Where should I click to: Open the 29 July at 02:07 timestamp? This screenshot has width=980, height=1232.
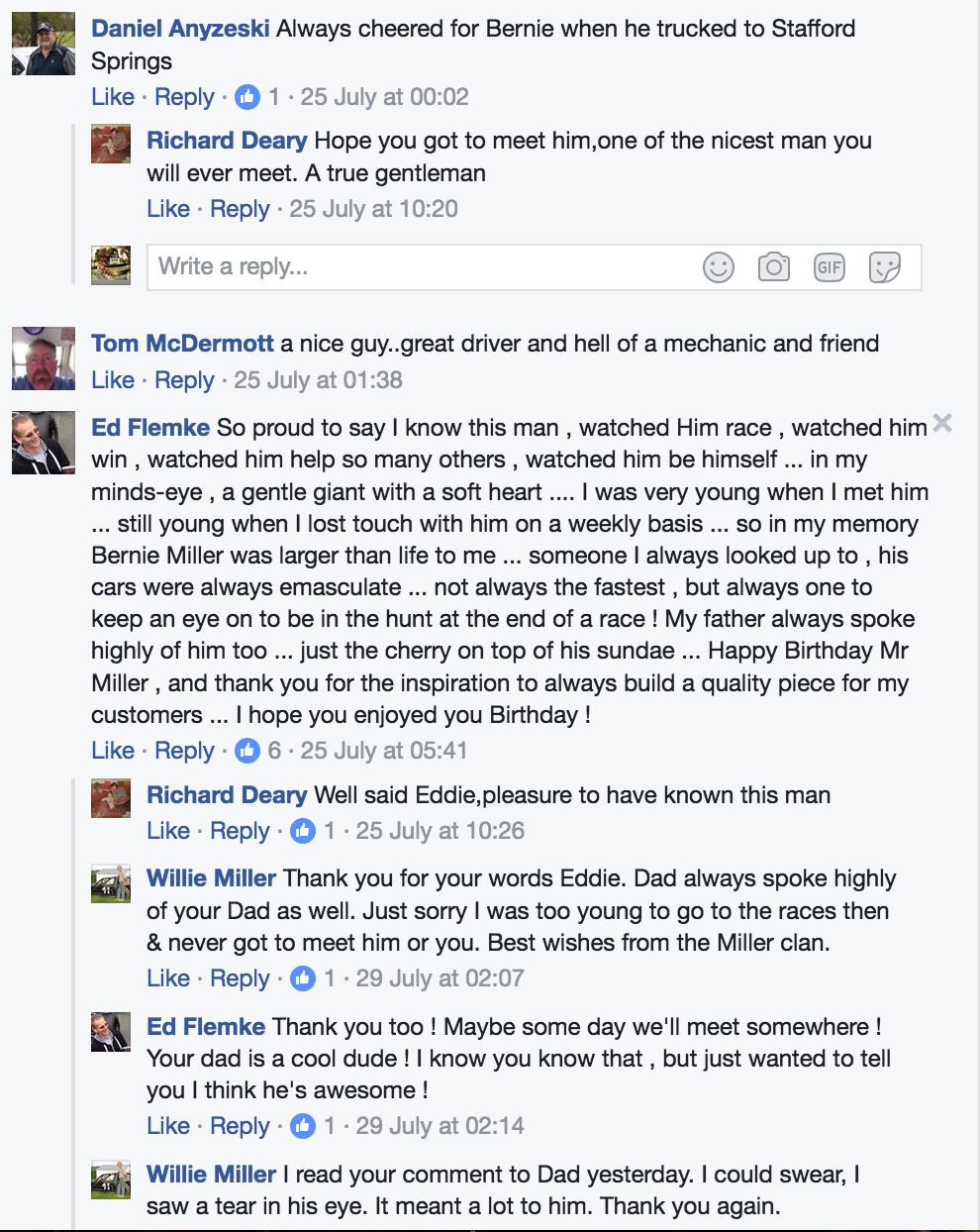(x=440, y=978)
